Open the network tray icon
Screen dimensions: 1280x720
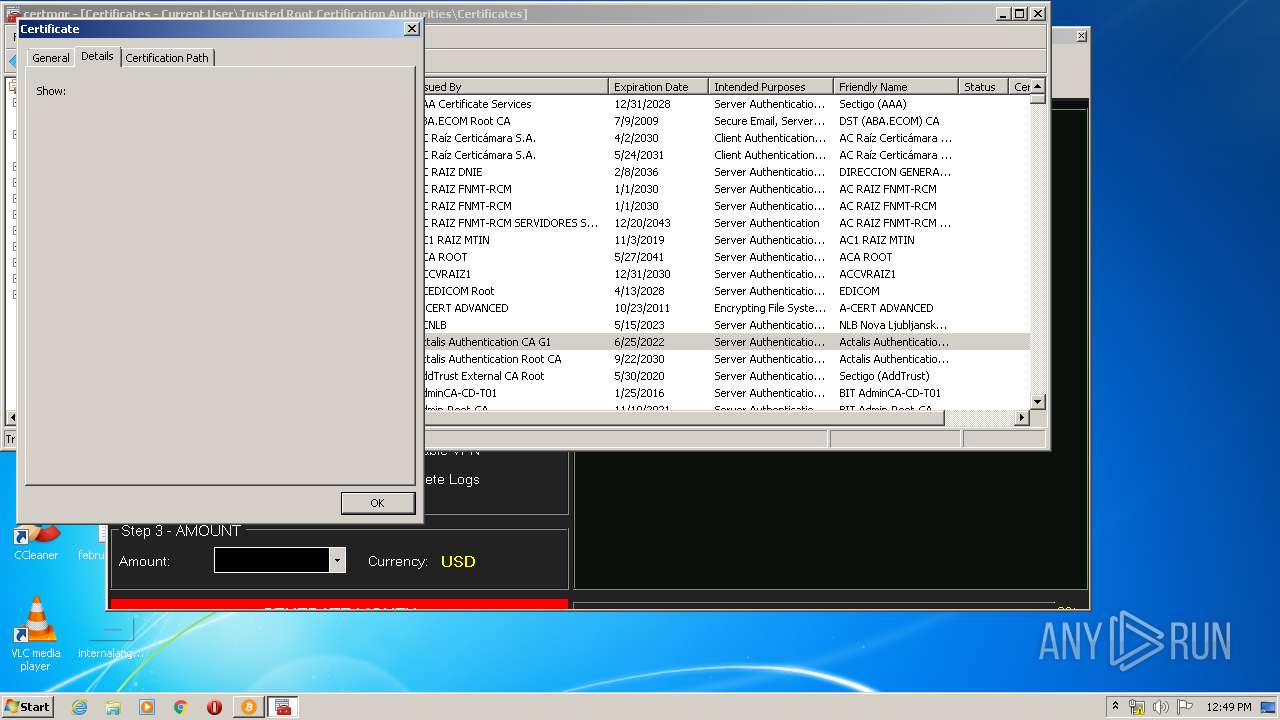click(1137, 707)
